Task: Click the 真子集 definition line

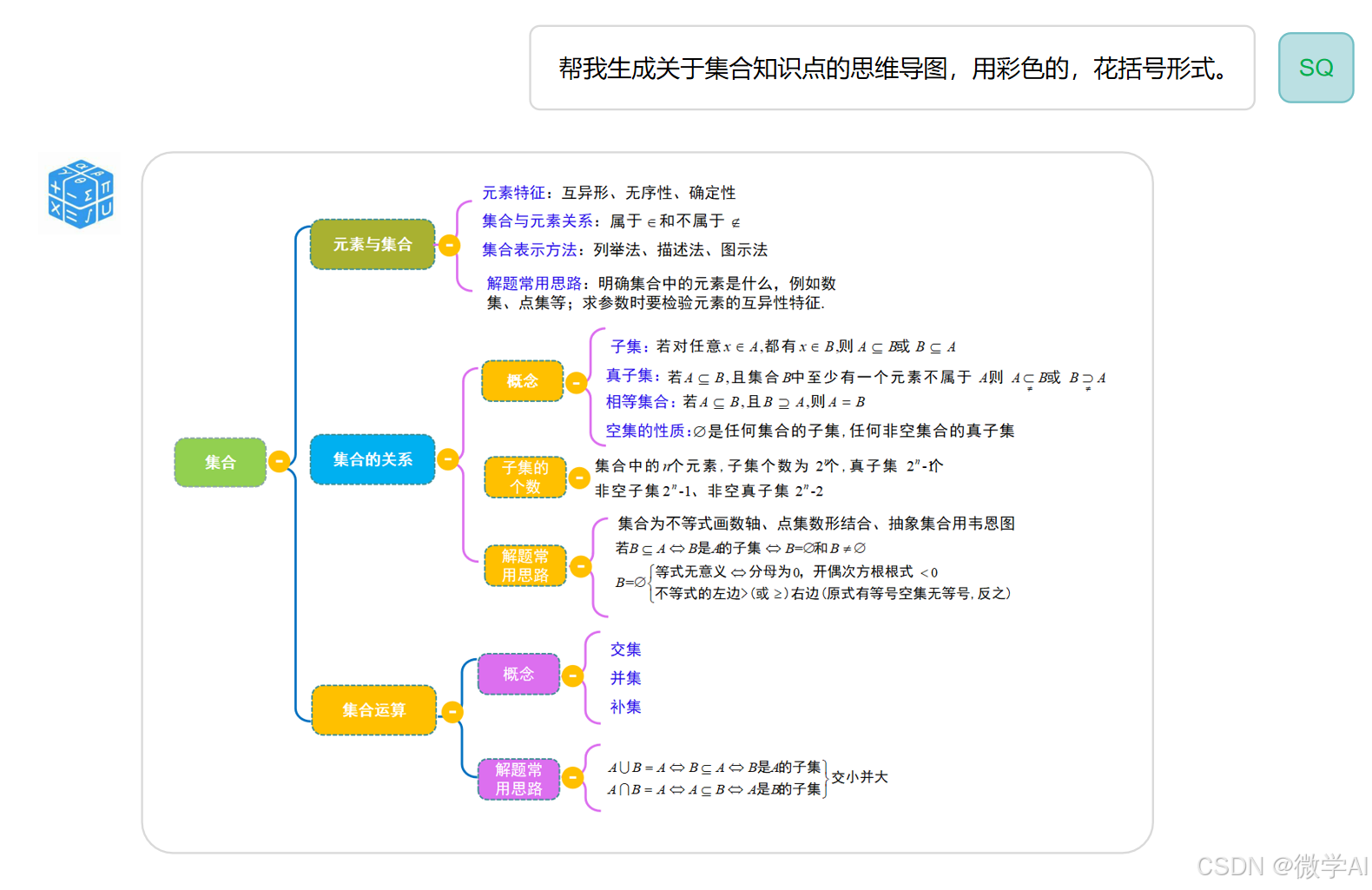Action: point(856,377)
